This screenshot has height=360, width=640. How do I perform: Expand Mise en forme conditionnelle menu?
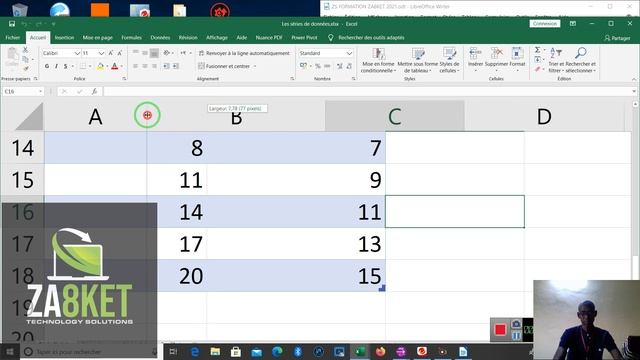pos(378,60)
